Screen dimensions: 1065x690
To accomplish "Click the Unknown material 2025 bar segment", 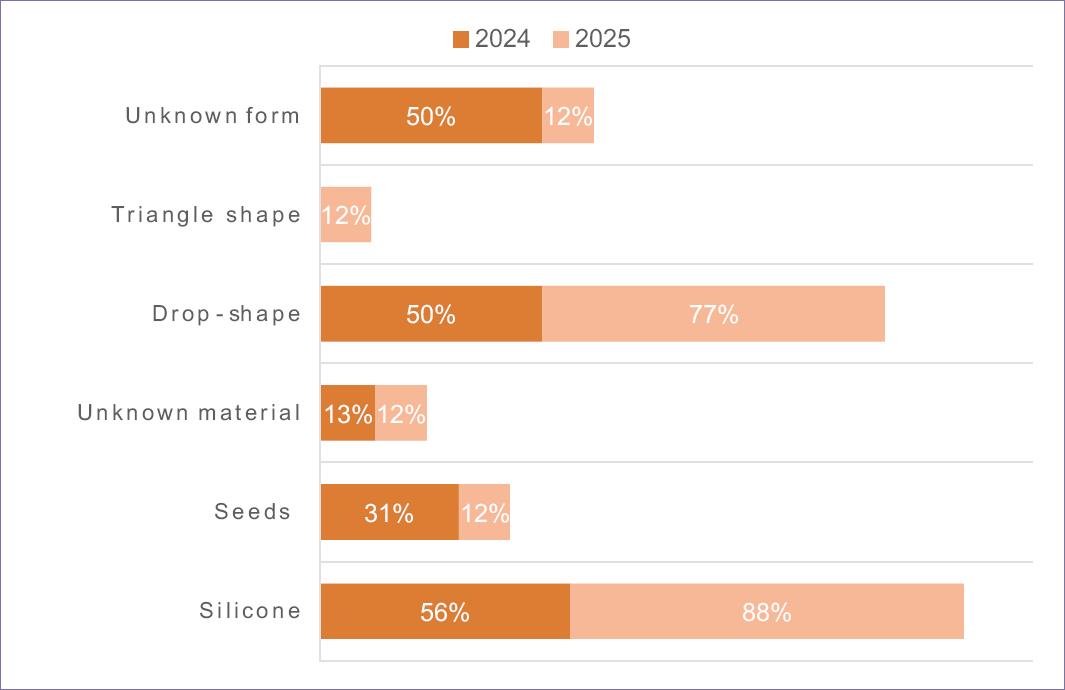I will [401, 412].
